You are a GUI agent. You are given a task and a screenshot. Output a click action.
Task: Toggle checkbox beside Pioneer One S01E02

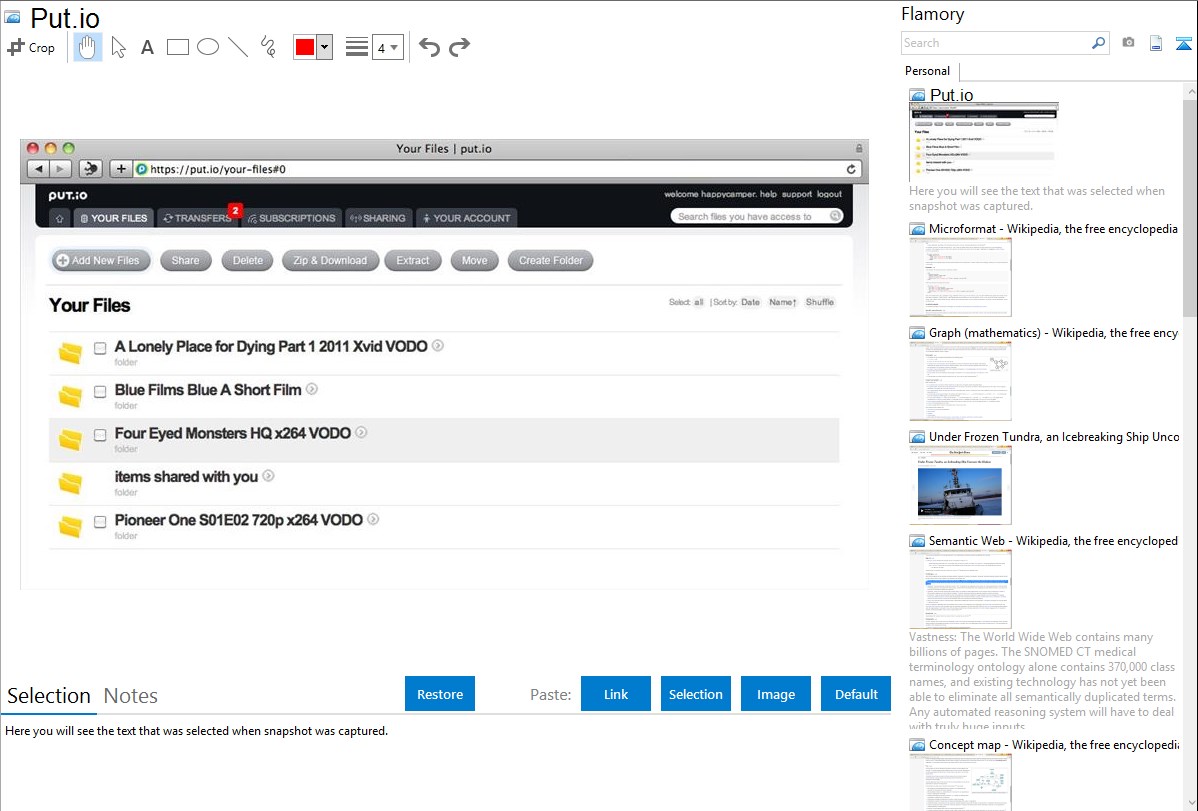[x=100, y=522]
